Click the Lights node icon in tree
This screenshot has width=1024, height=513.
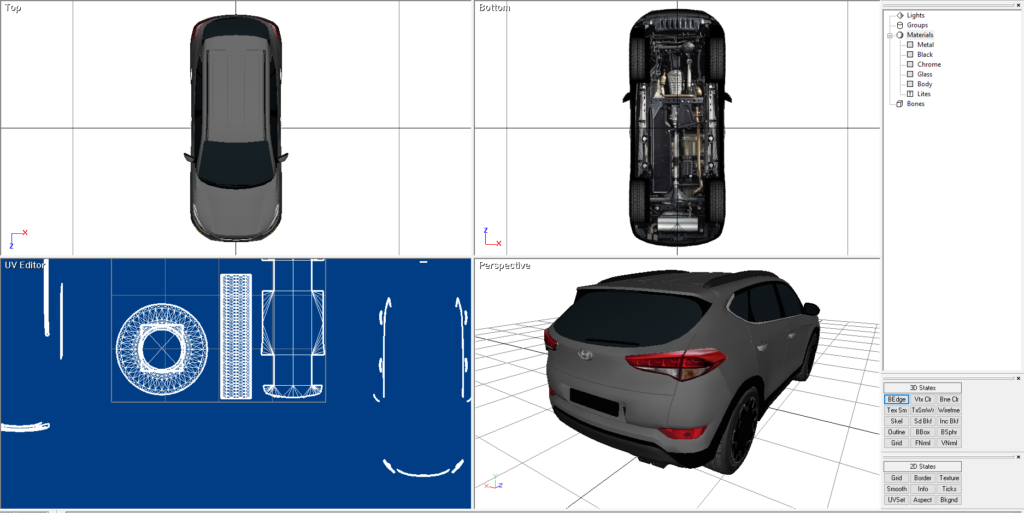coord(899,15)
